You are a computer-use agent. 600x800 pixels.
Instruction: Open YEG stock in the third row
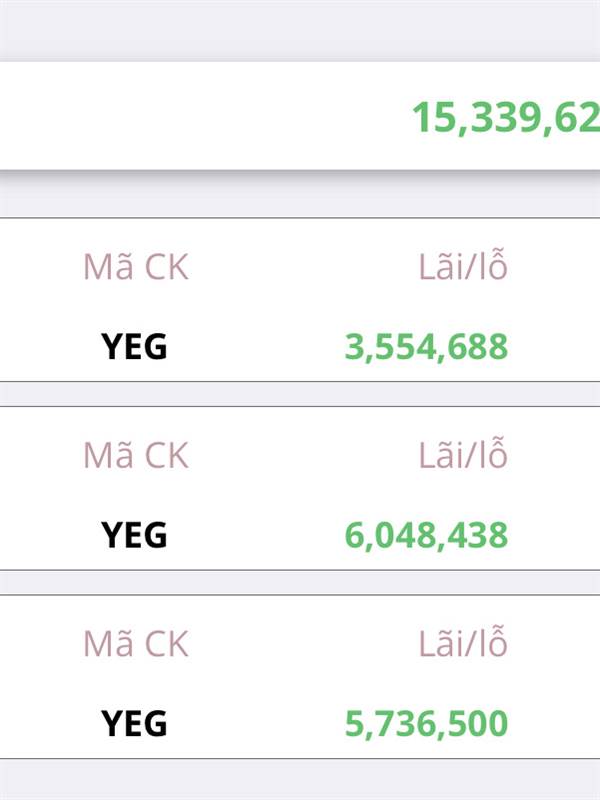point(134,723)
